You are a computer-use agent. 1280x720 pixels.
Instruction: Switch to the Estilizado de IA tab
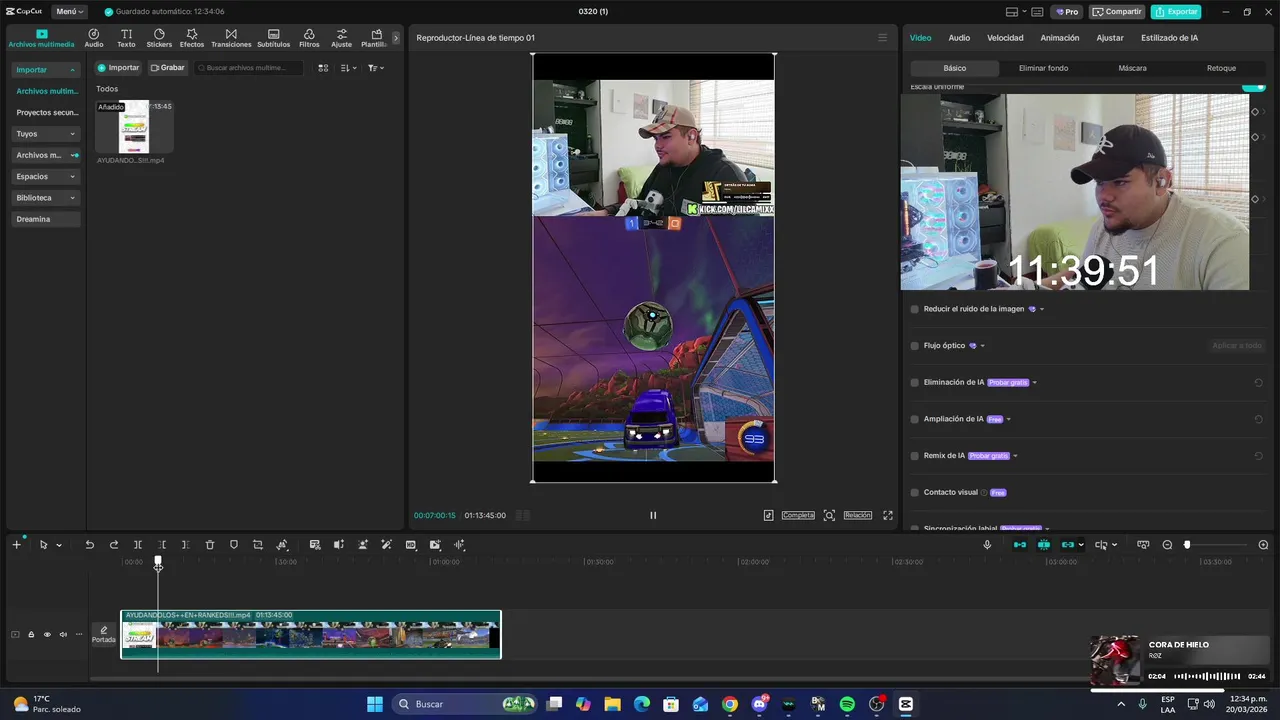click(x=1169, y=38)
